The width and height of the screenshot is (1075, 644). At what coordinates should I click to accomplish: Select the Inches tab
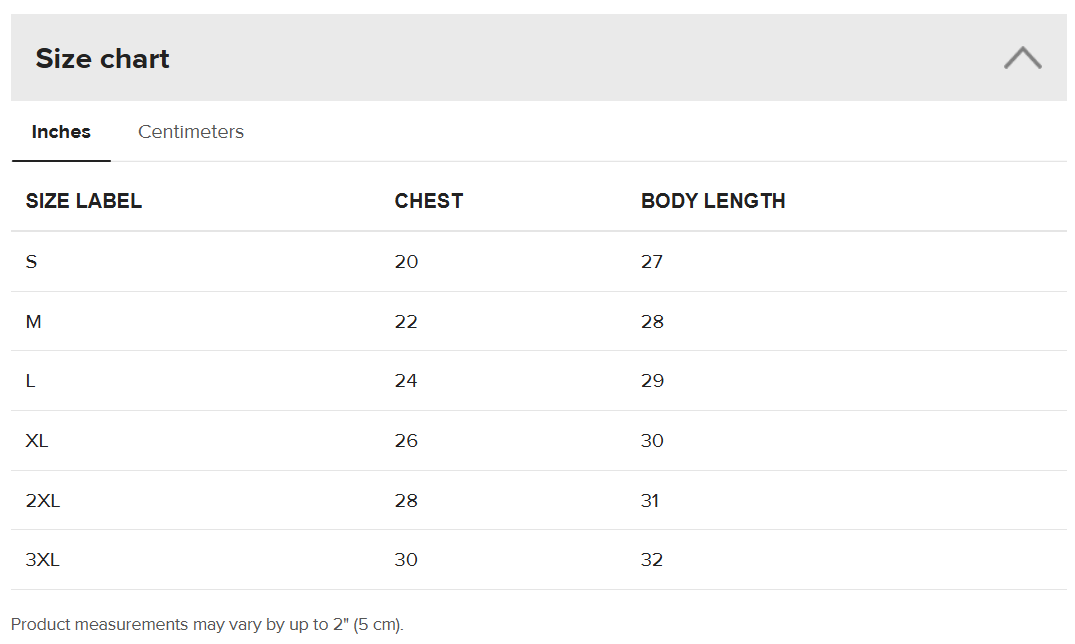(61, 132)
